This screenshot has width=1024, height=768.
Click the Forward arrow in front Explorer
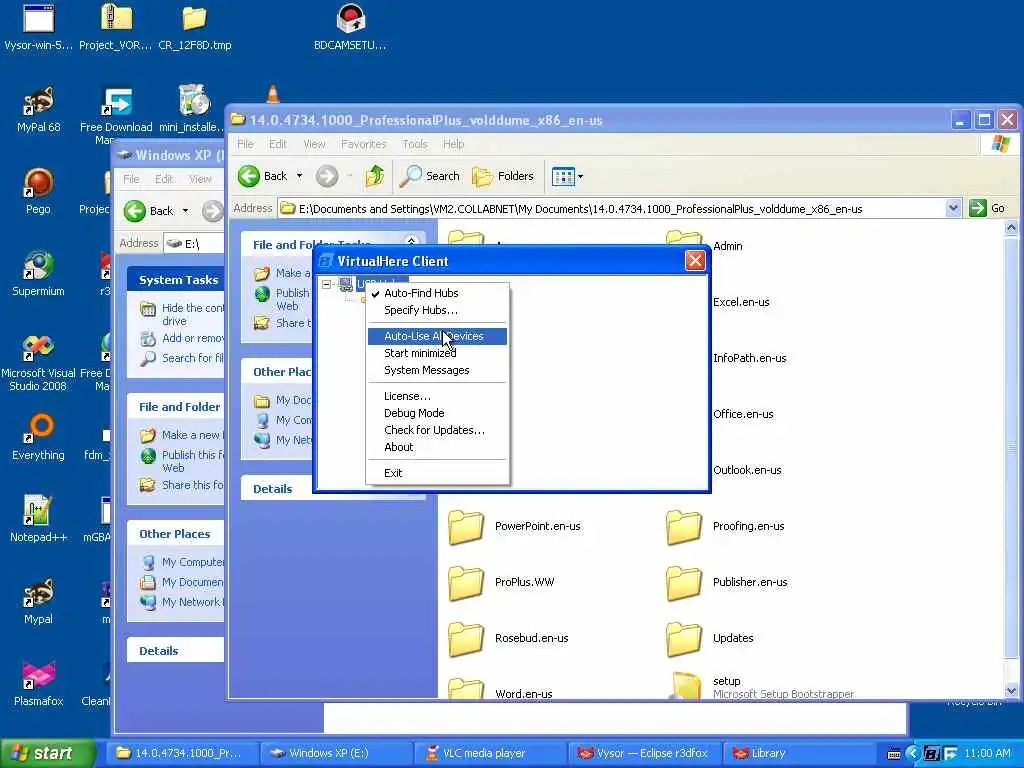[x=327, y=176]
